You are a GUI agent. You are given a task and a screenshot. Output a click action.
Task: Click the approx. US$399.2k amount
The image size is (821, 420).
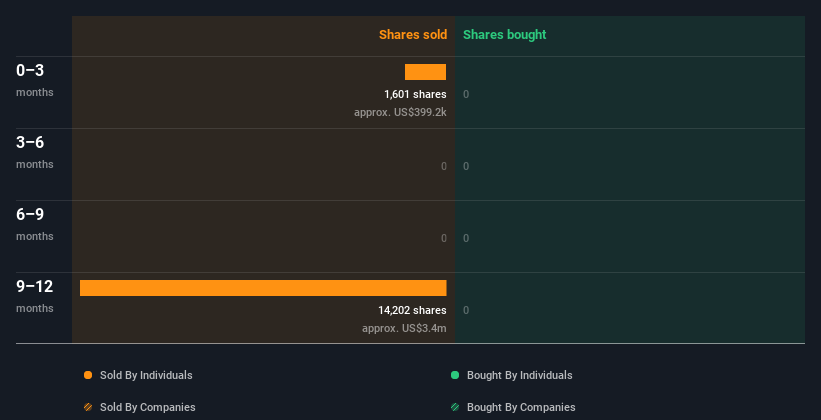tap(400, 112)
